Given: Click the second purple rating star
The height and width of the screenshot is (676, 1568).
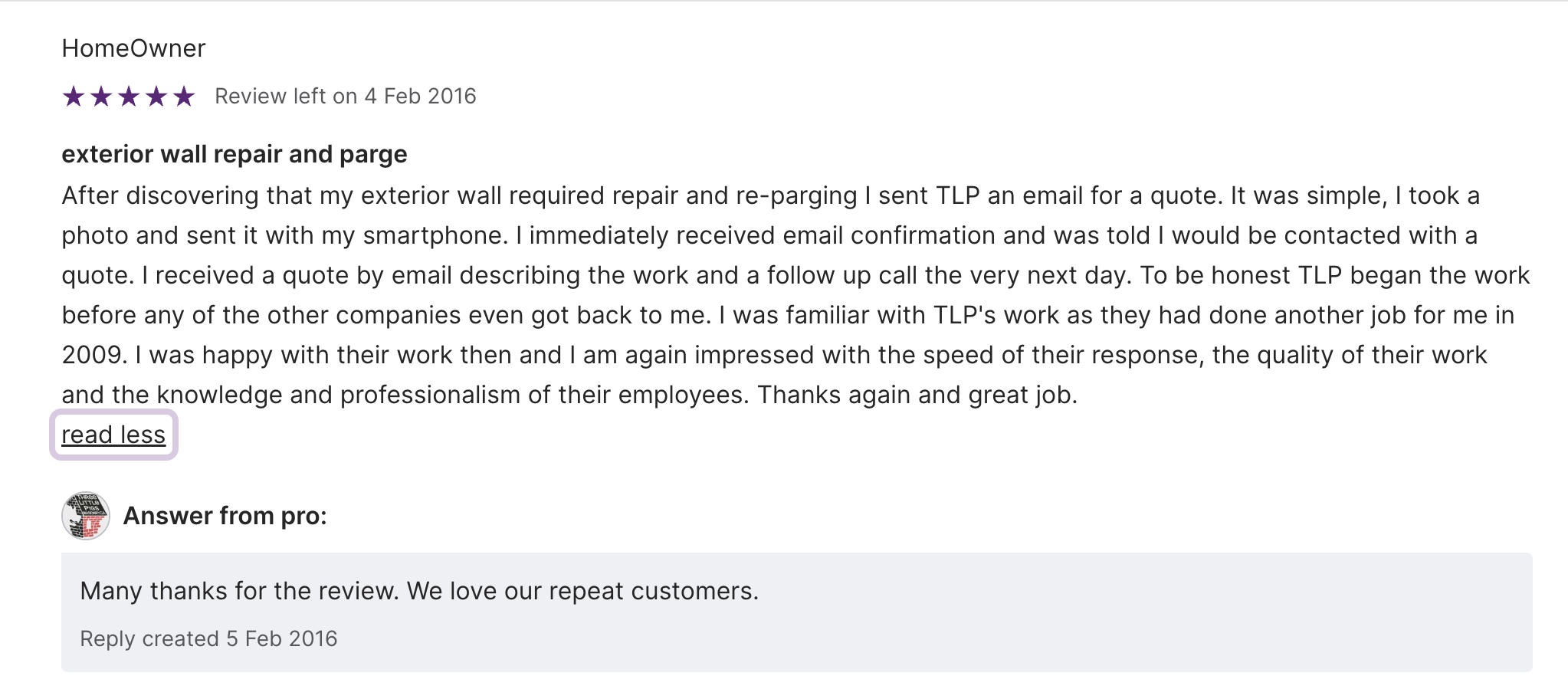Looking at the screenshot, I should pyautogui.click(x=101, y=97).
